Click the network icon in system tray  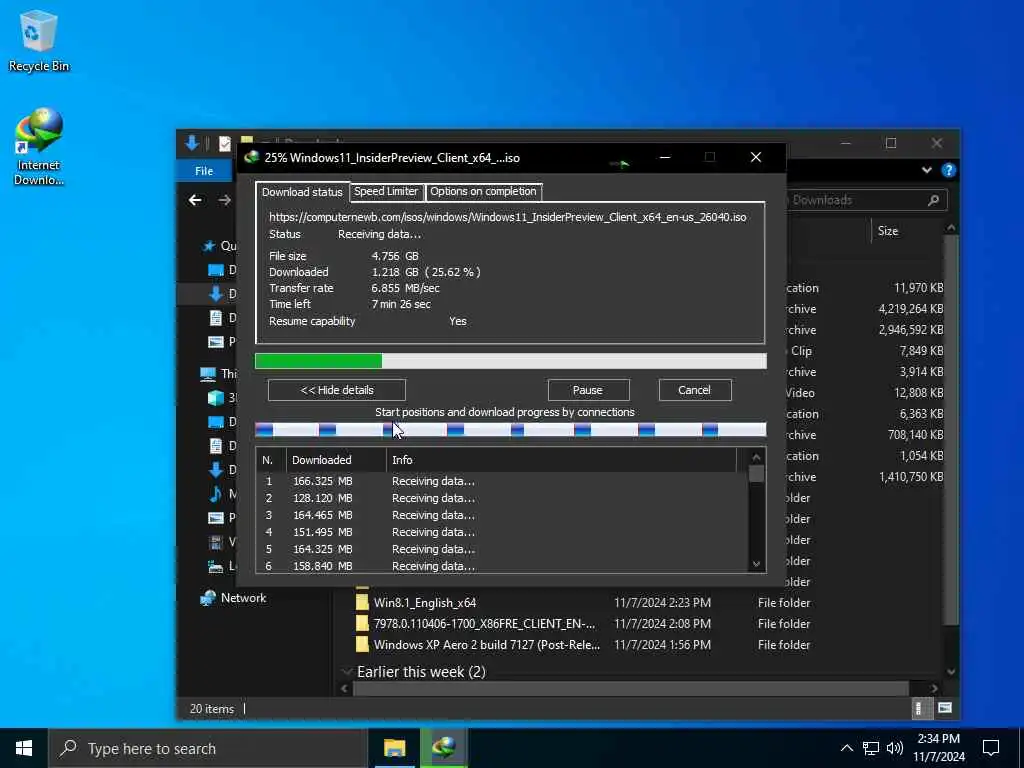coord(871,748)
